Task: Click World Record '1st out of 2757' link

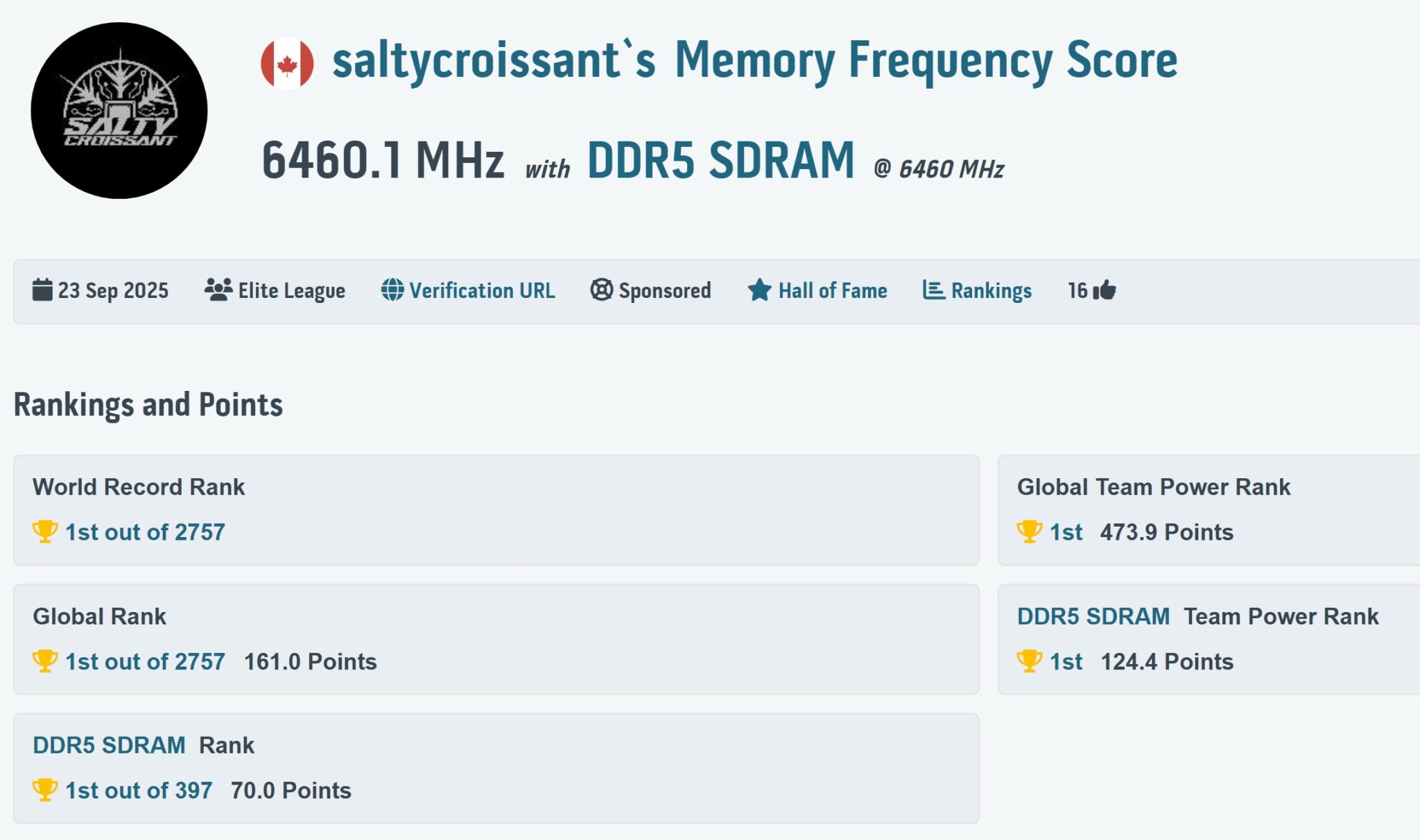Action: pos(145,532)
